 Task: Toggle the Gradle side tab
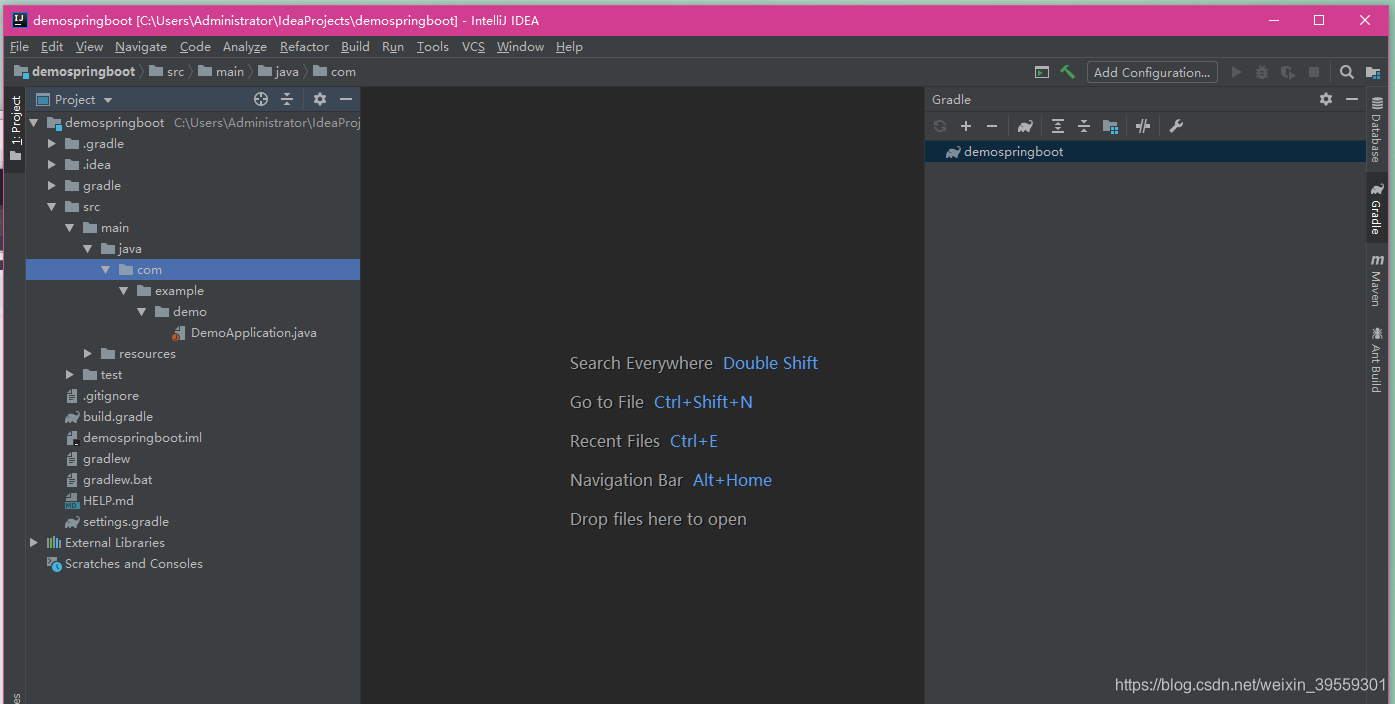(1376, 208)
